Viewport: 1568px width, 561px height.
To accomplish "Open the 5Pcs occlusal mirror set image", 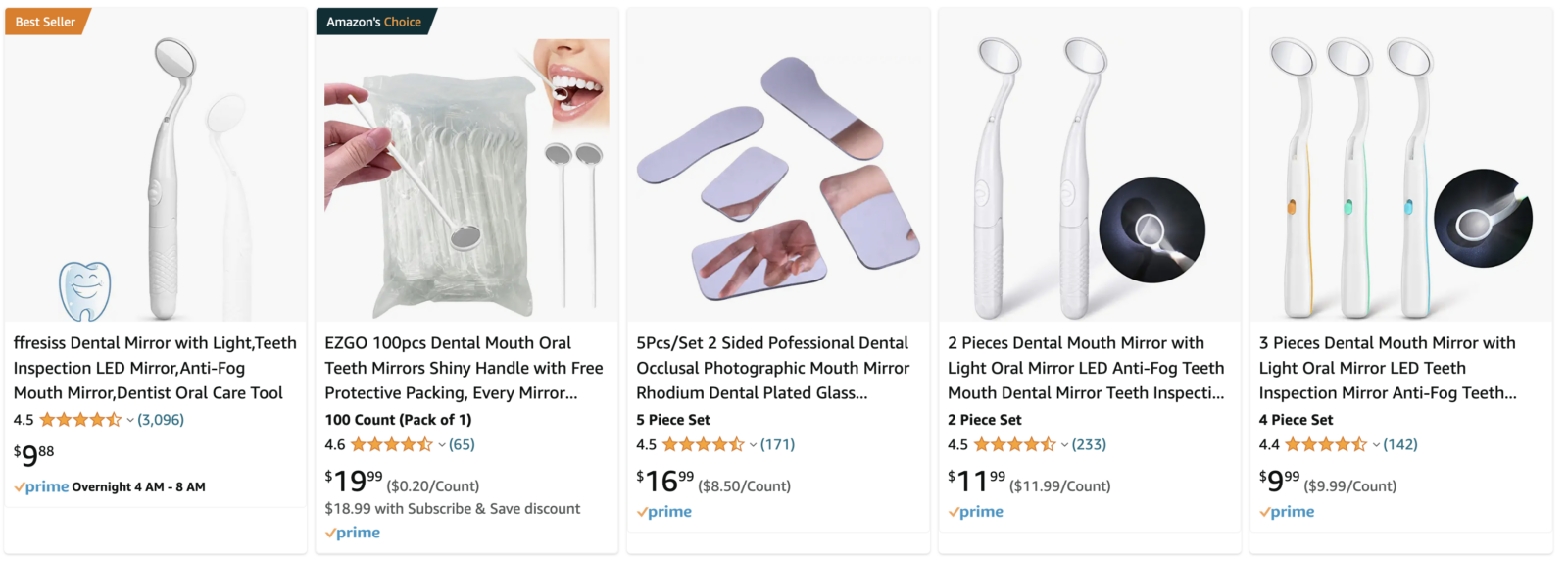I will click(778, 165).
